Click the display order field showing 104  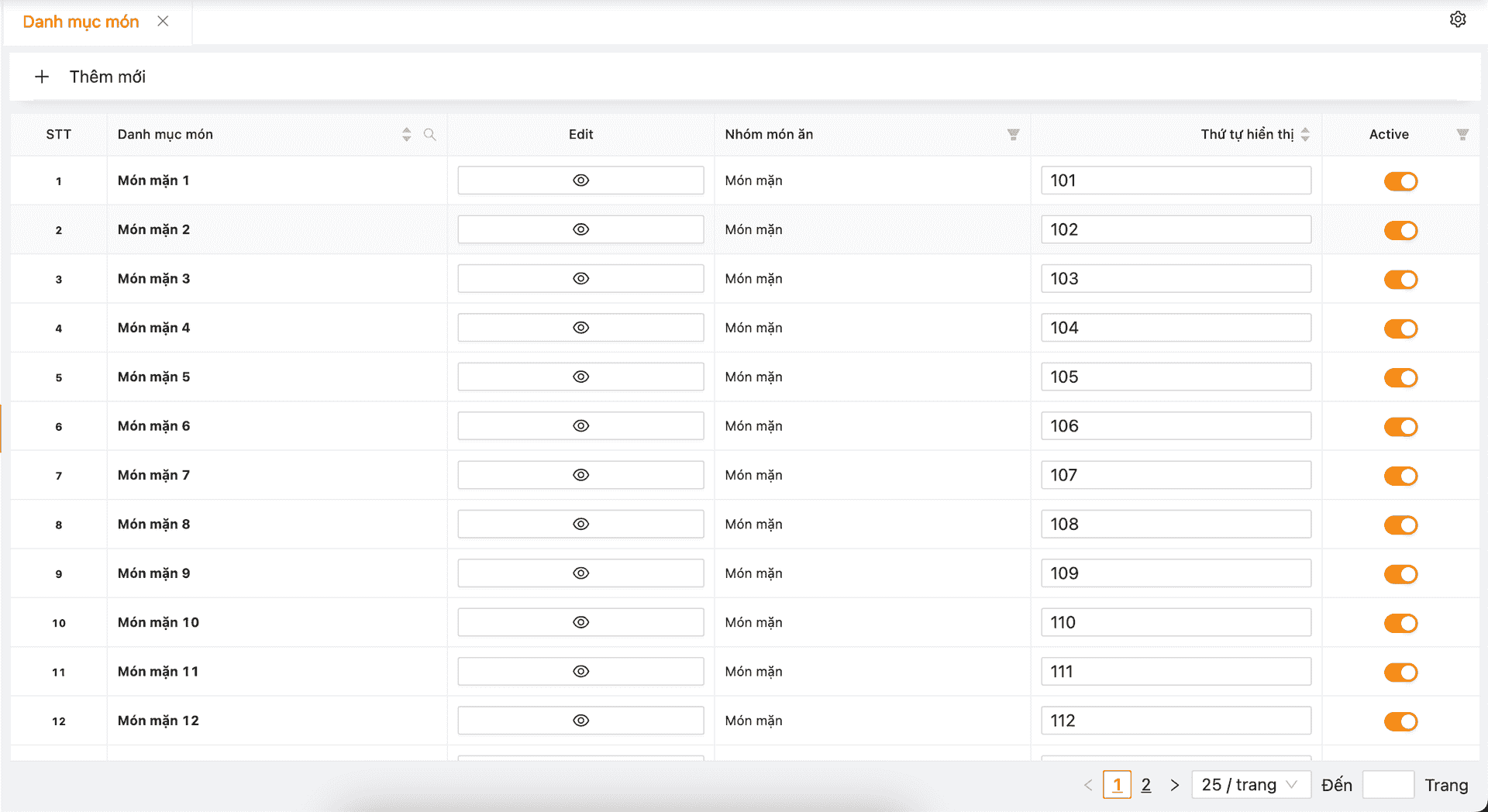[x=1176, y=328]
